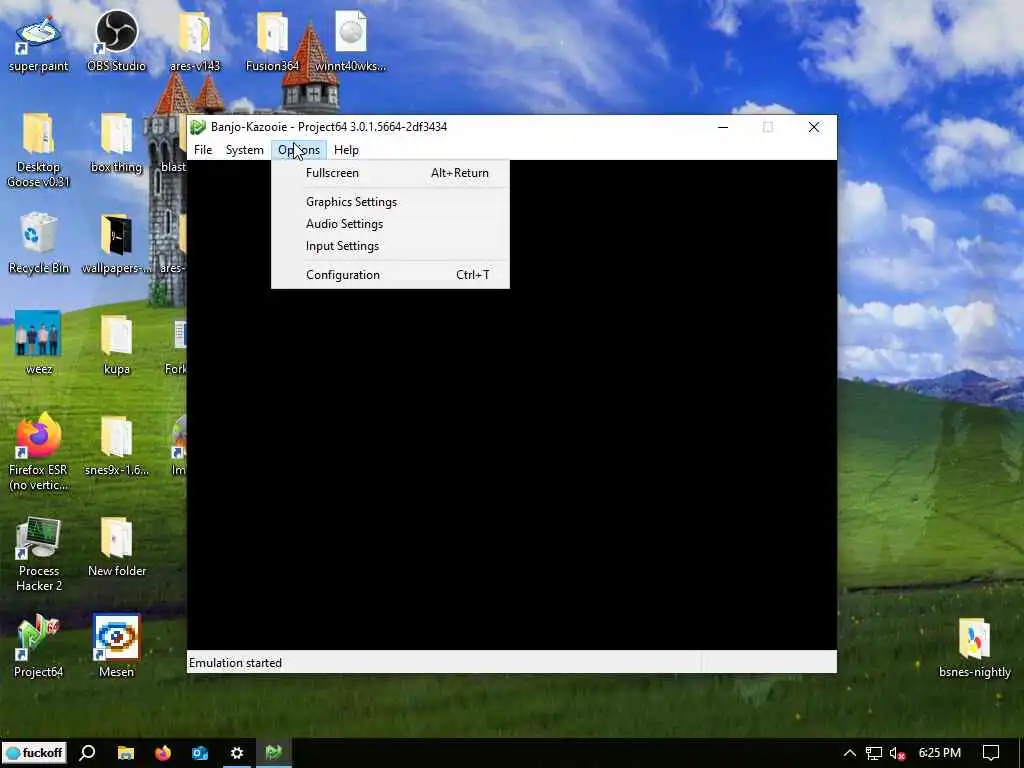Click the Emulation started status text
This screenshot has height=768, width=1024.
click(x=235, y=663)
